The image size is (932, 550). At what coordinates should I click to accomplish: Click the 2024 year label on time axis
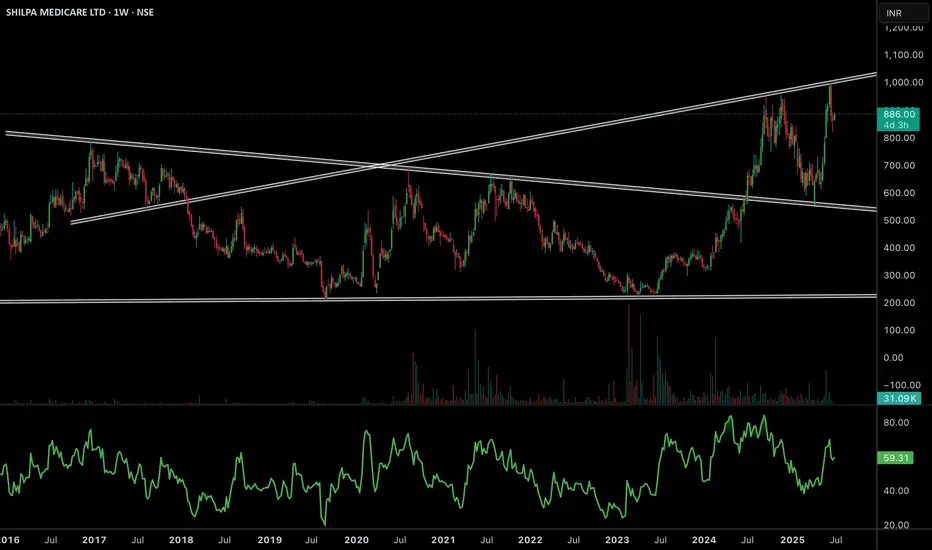704,540
